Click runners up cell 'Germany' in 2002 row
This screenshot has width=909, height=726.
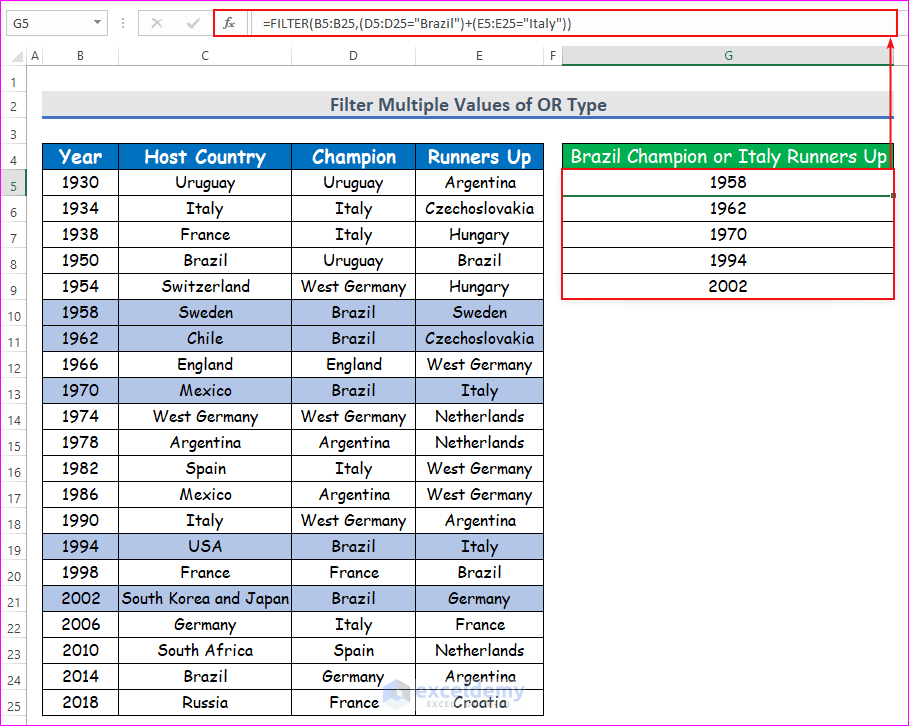coord(479,598)
